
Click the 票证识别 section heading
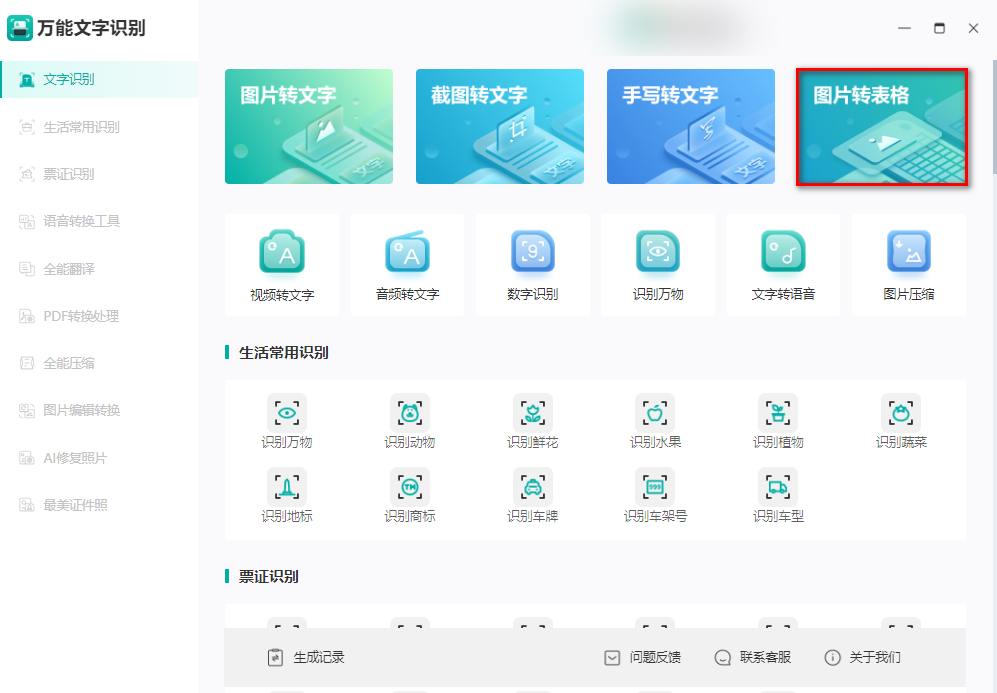click(268, 577)
